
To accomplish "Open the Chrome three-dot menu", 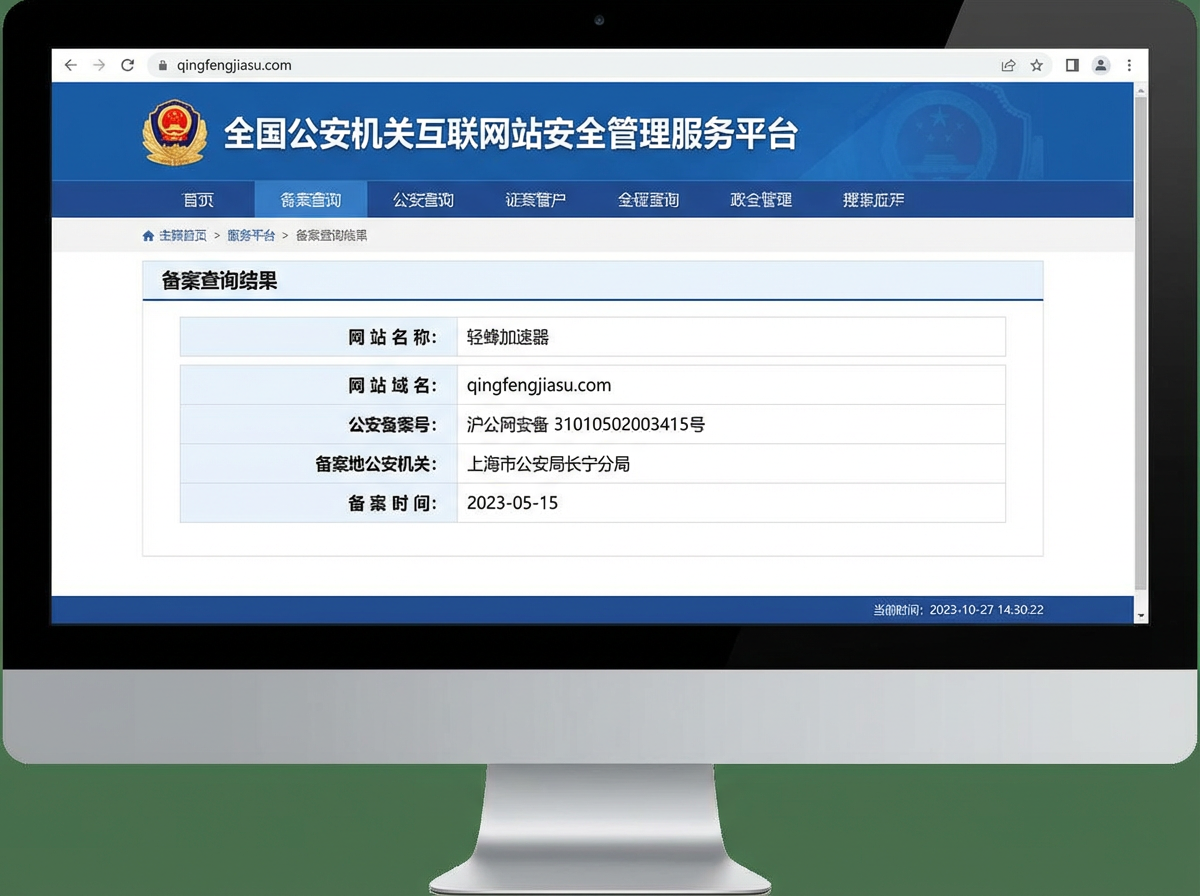I will [1130, 64].
